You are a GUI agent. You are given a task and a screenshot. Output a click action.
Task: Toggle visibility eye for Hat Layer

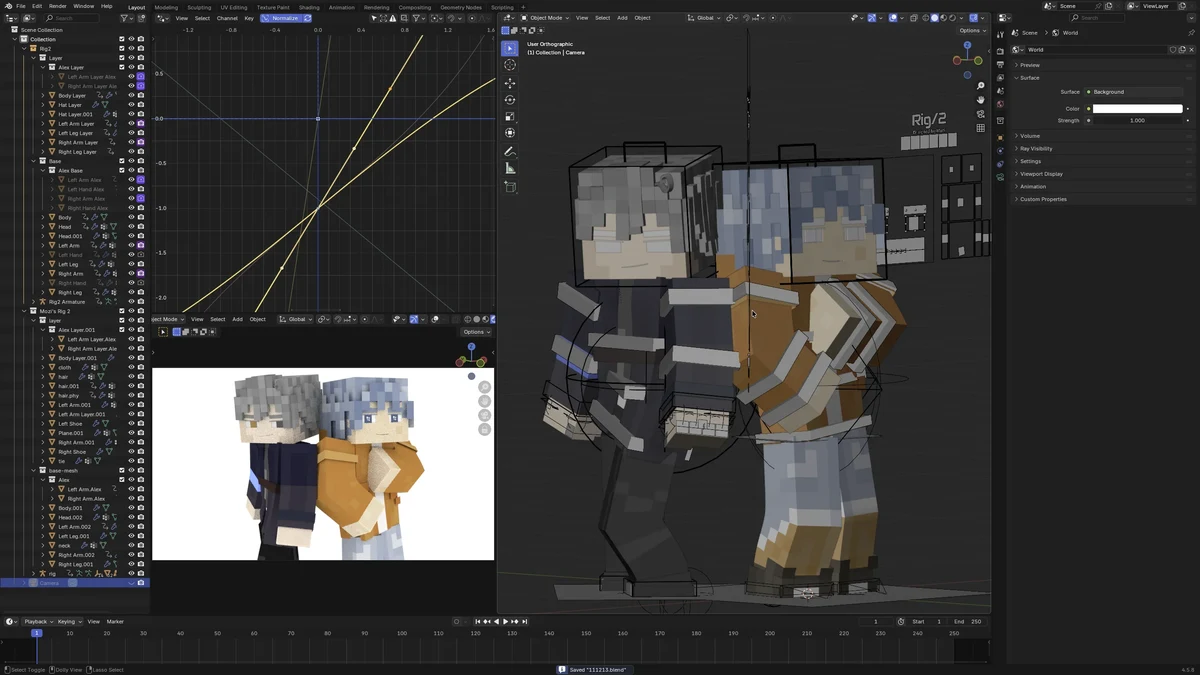(x=131, y=105)
